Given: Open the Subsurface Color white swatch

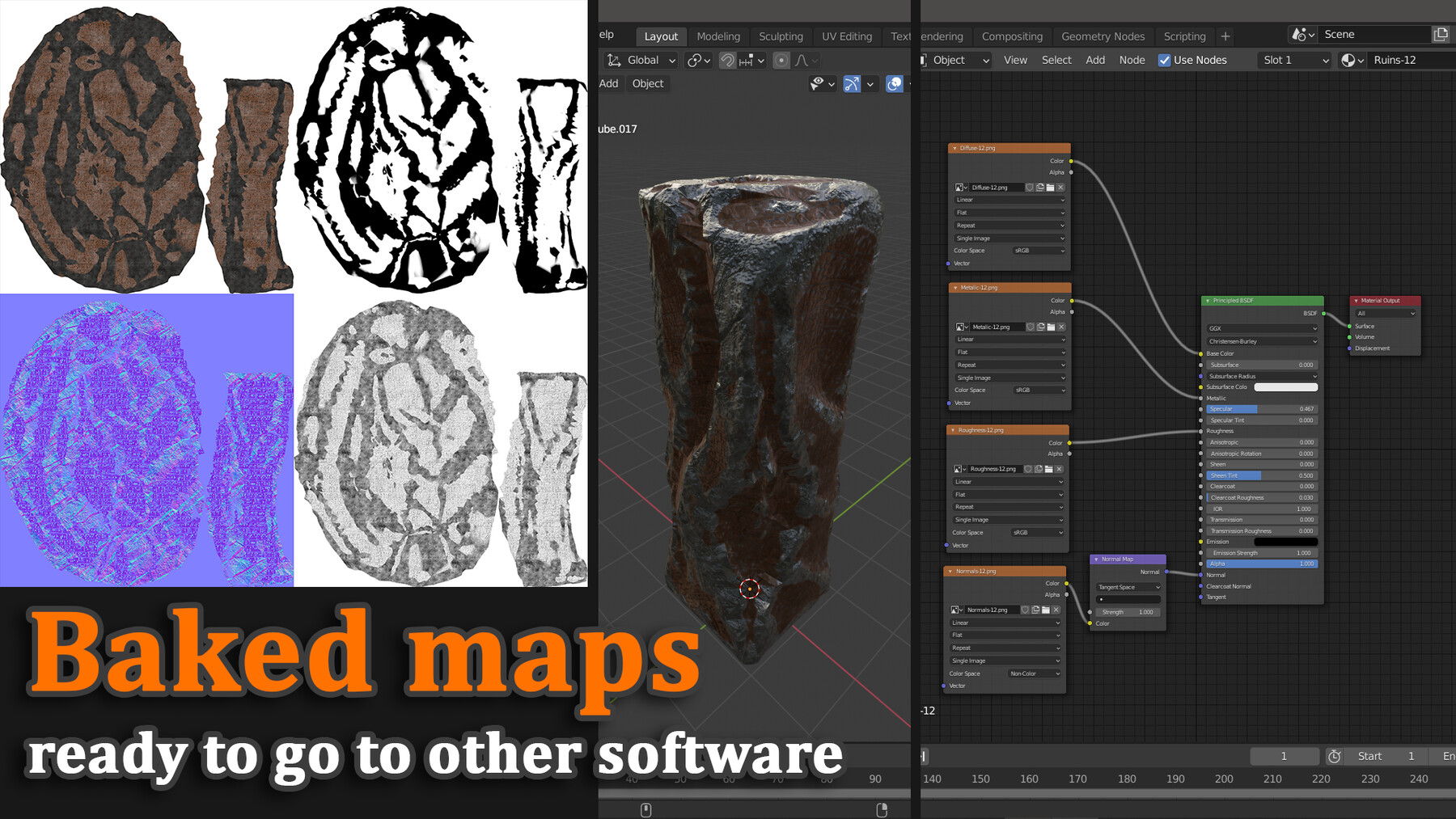Looking at the screenshot, I should pos(1286,387).
